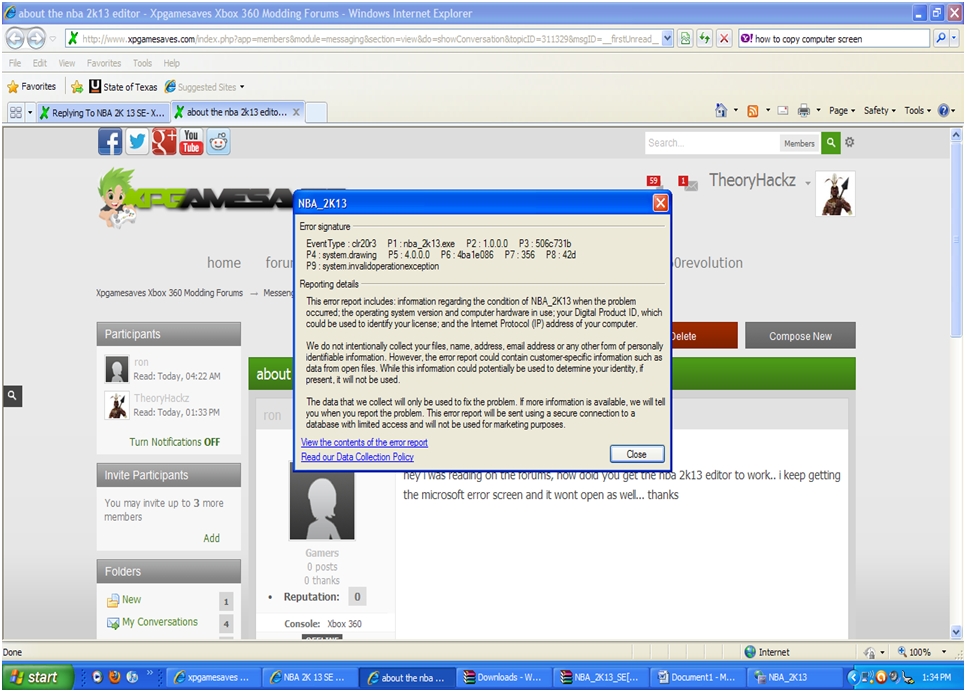Image resolution: width=966 pixels, height=692 pixels.
Task: Switch to 'Replying To NBA 2K 13 SE' tab
Action: (x=101, y=113)
